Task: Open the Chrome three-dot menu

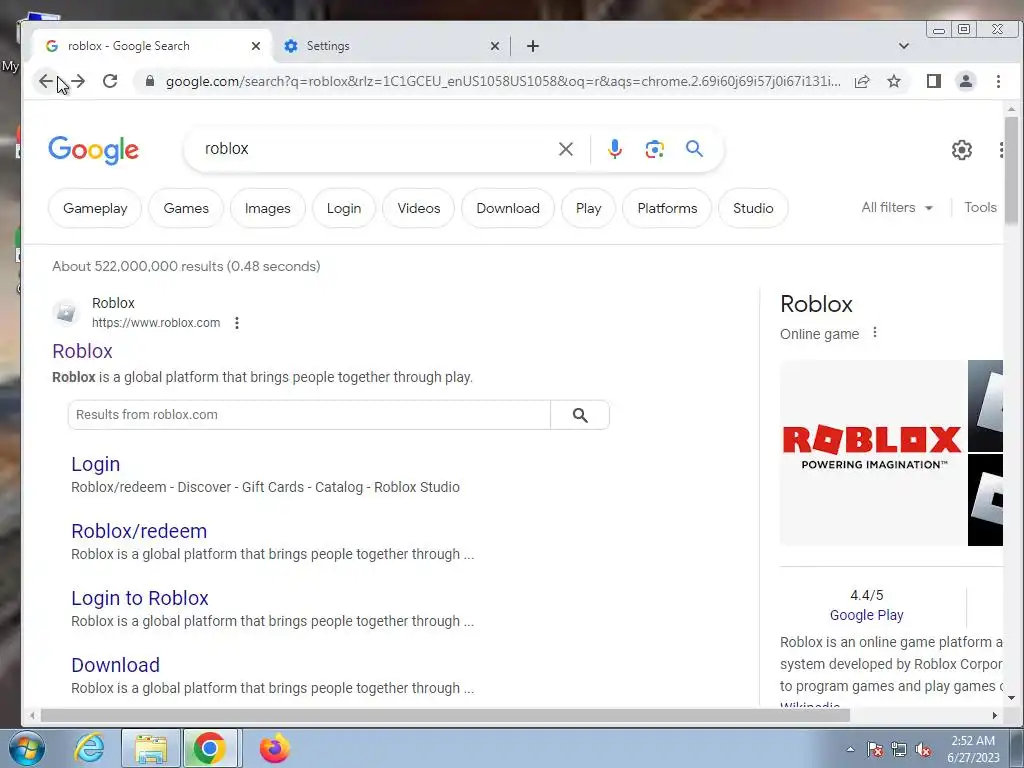Action: (998, 81)
